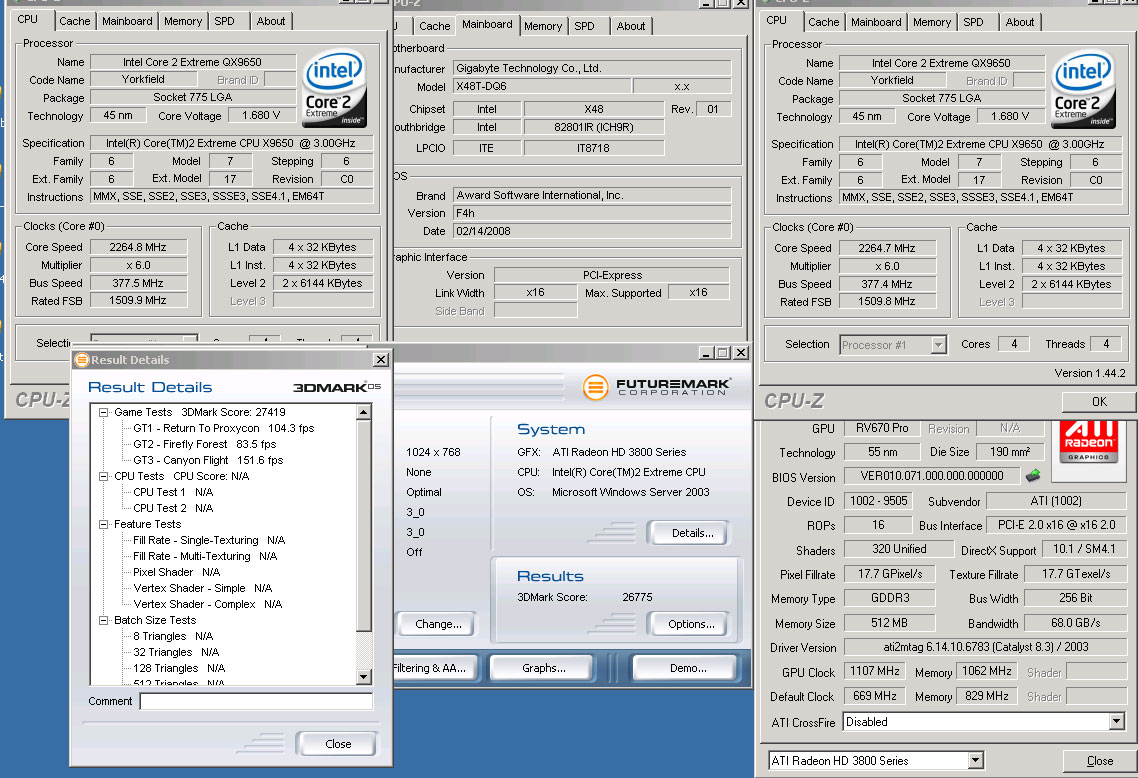The width and height of the screenshot is (1138, 778).
Task: Select GT1 - Return To Proxycon result row
Action: (224, 428)
